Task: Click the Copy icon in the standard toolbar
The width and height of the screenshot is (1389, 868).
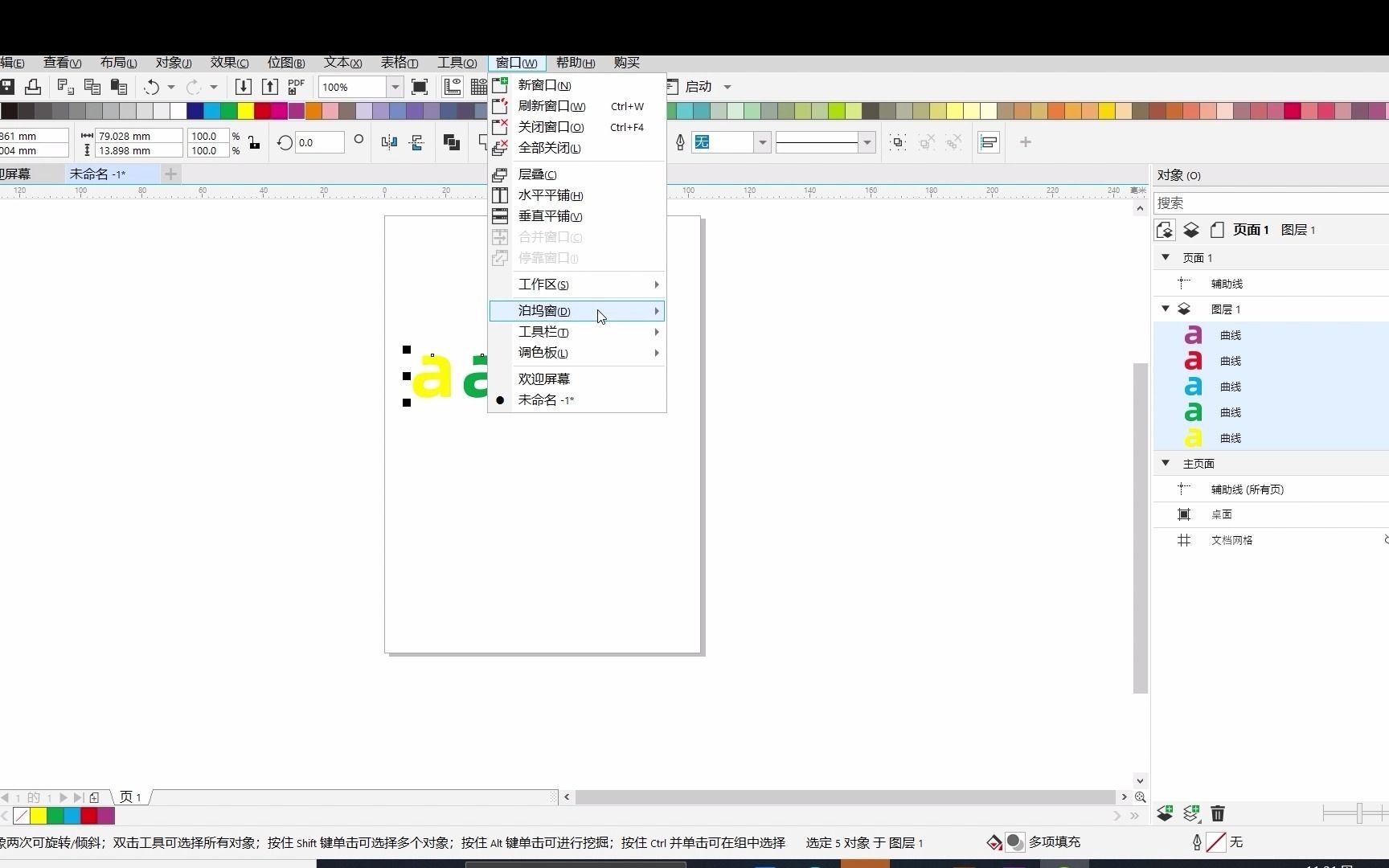Action: (92, 87)
